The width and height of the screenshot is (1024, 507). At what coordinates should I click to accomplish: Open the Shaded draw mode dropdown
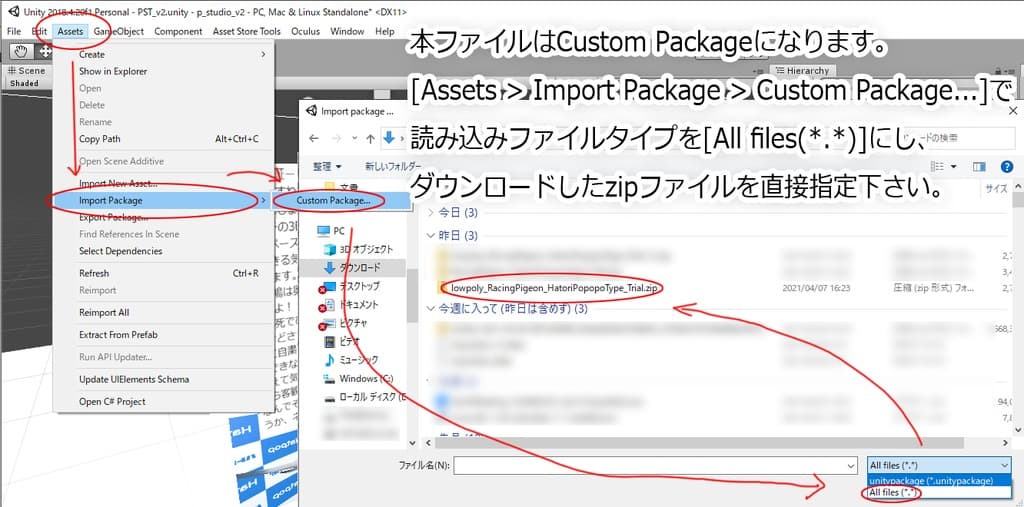point(24,83)
